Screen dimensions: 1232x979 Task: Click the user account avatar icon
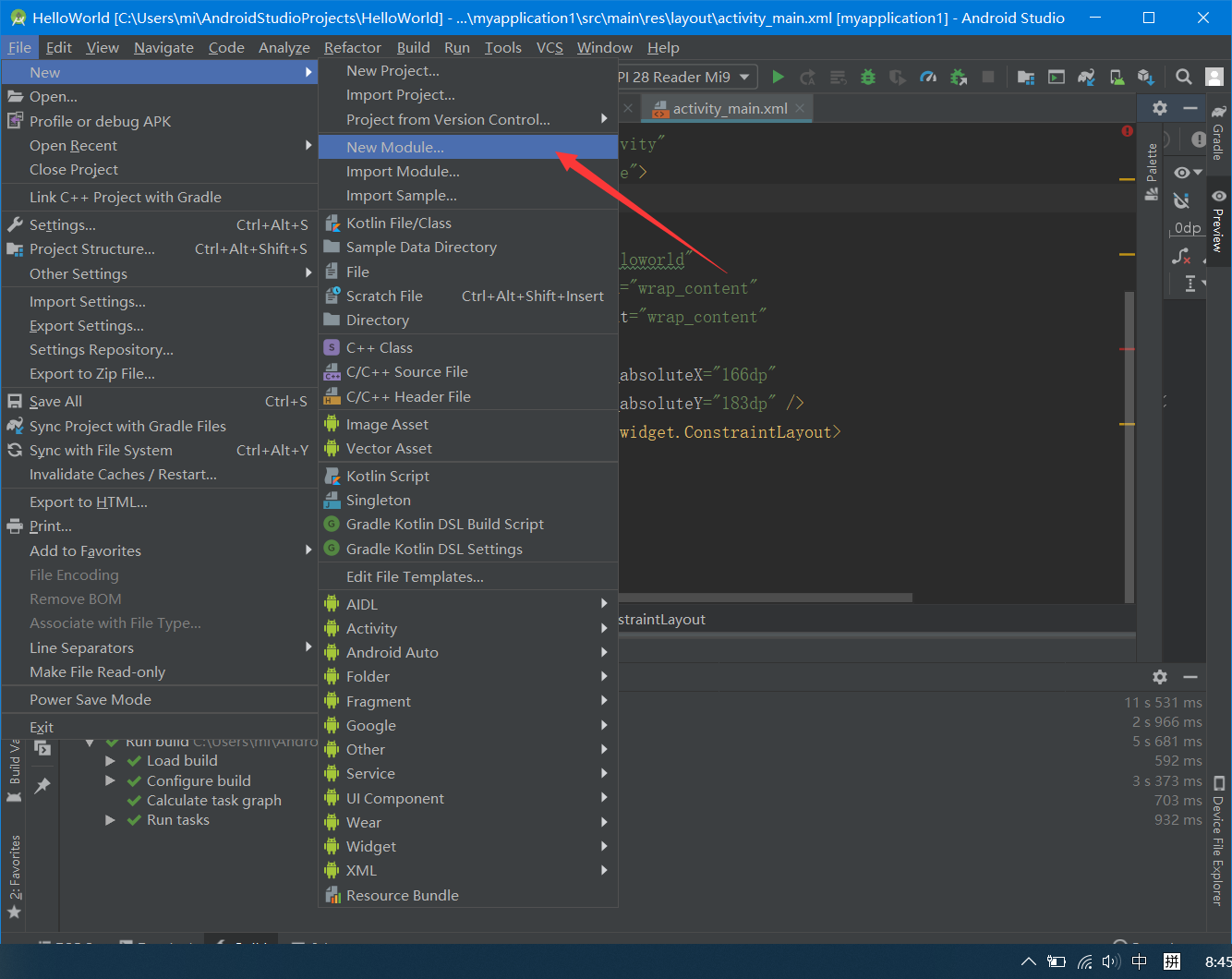1214,77
